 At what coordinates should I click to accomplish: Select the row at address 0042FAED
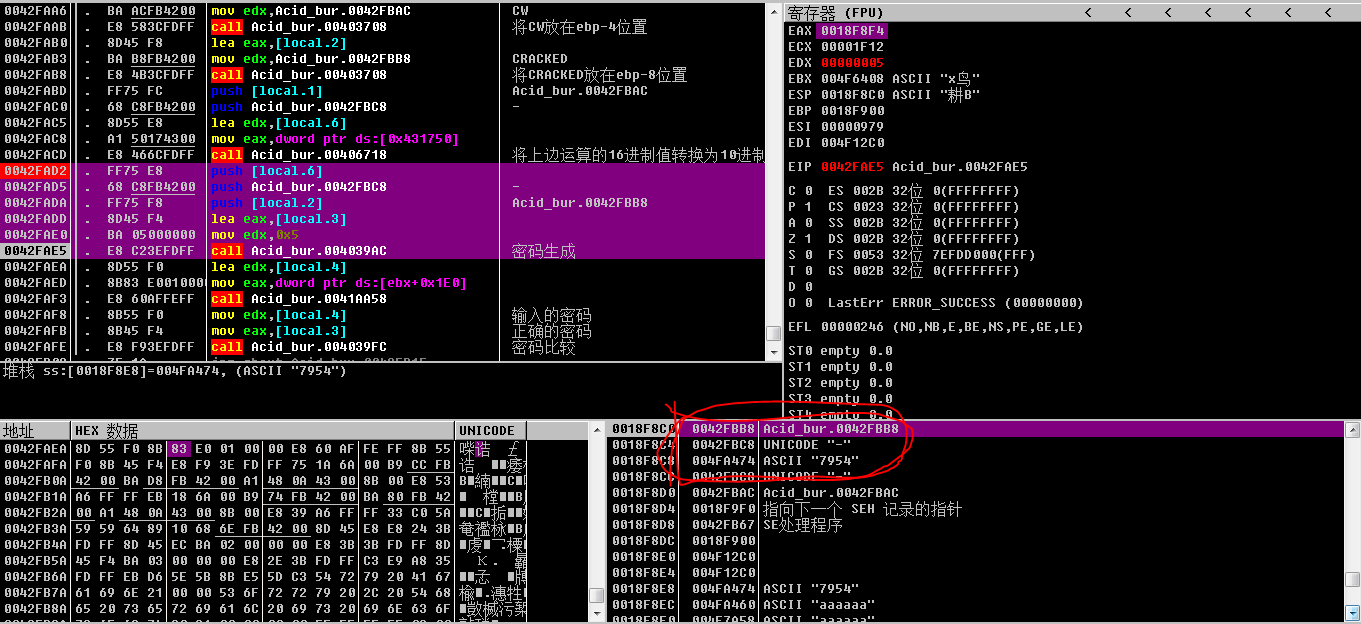point(383,283)
